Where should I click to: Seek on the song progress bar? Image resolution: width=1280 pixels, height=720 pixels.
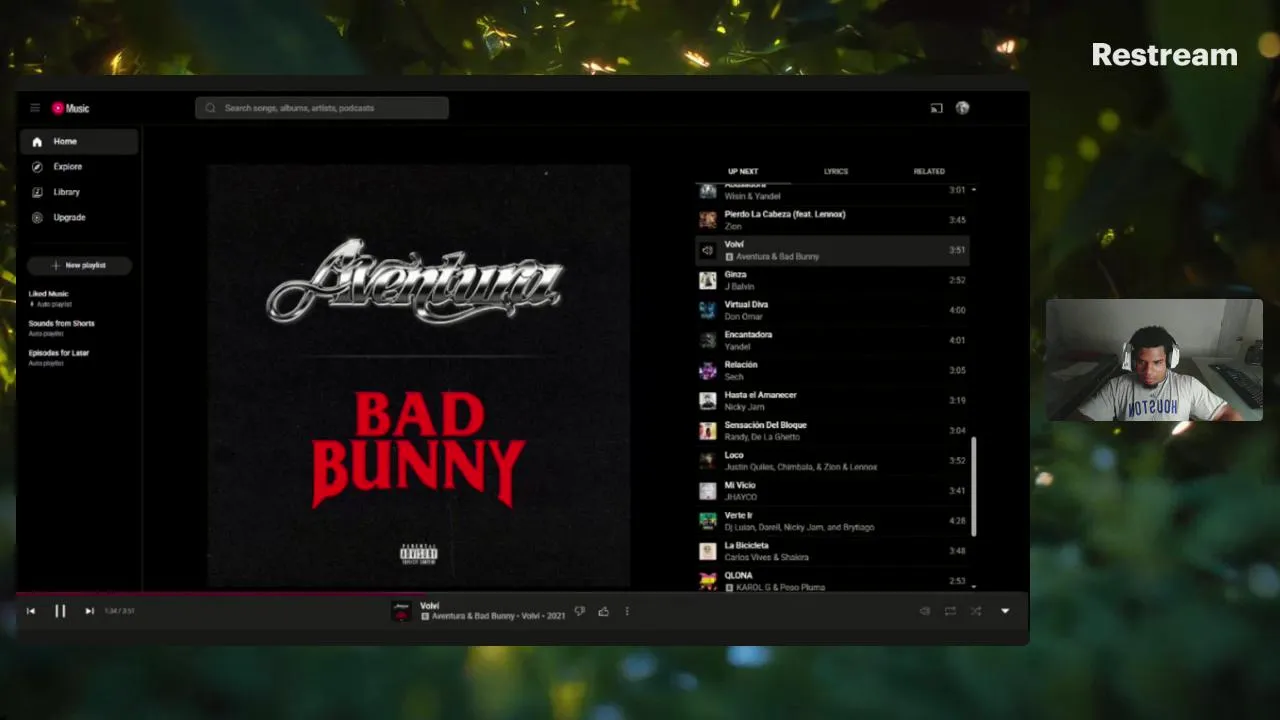[522, 593]
